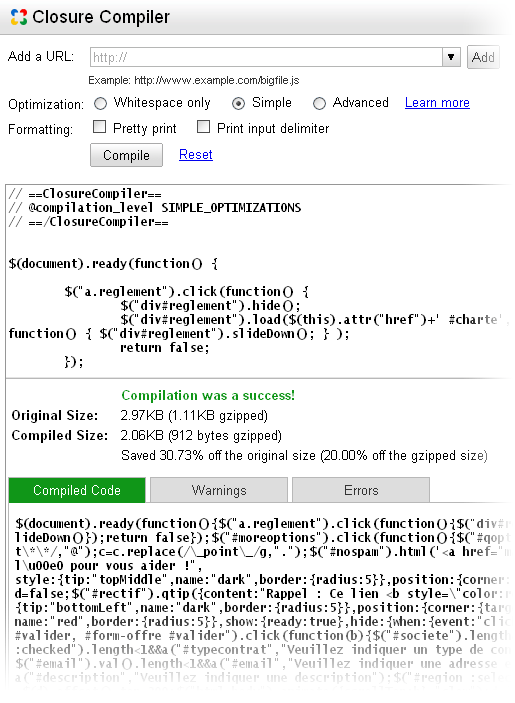Select Whitespace only optimization
The image size is (515, 703).
coord(100,104)
